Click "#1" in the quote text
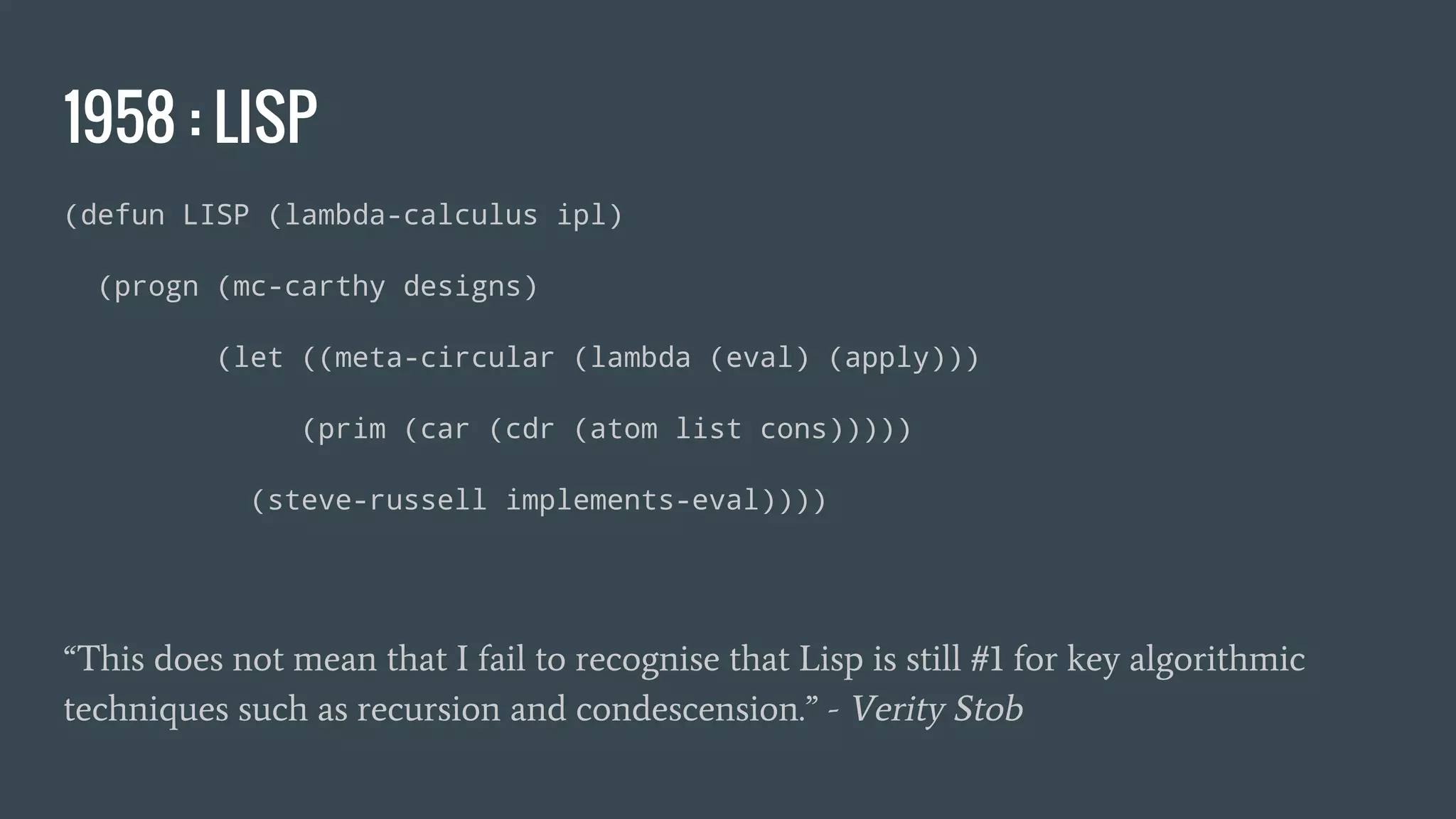 click(987, 659)
